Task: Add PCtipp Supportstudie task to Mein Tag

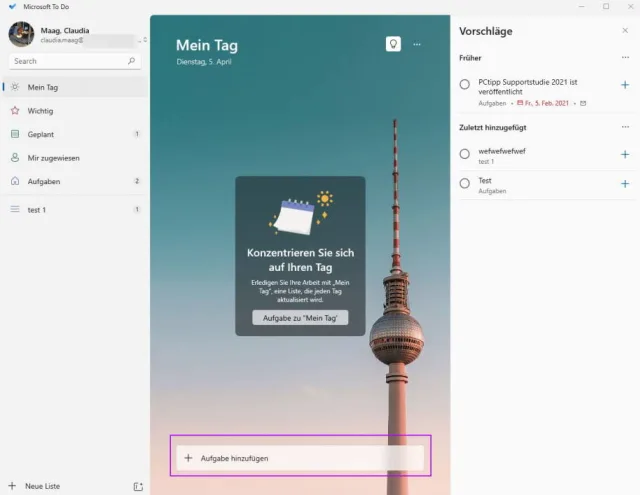Action: [625, 85]
